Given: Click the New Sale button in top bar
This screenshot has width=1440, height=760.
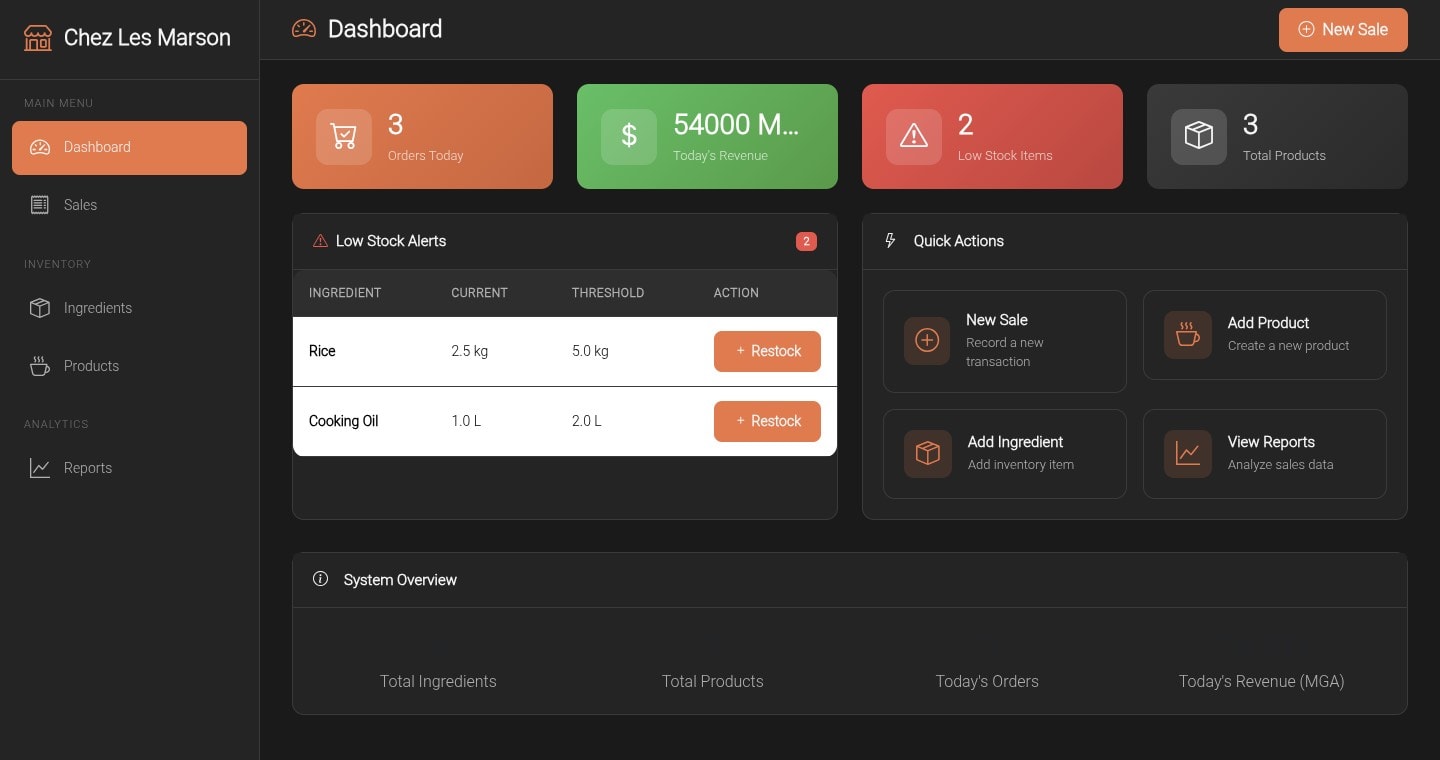Looking at the screenshot, I should pyautogui.click(x=1343, y=30).
